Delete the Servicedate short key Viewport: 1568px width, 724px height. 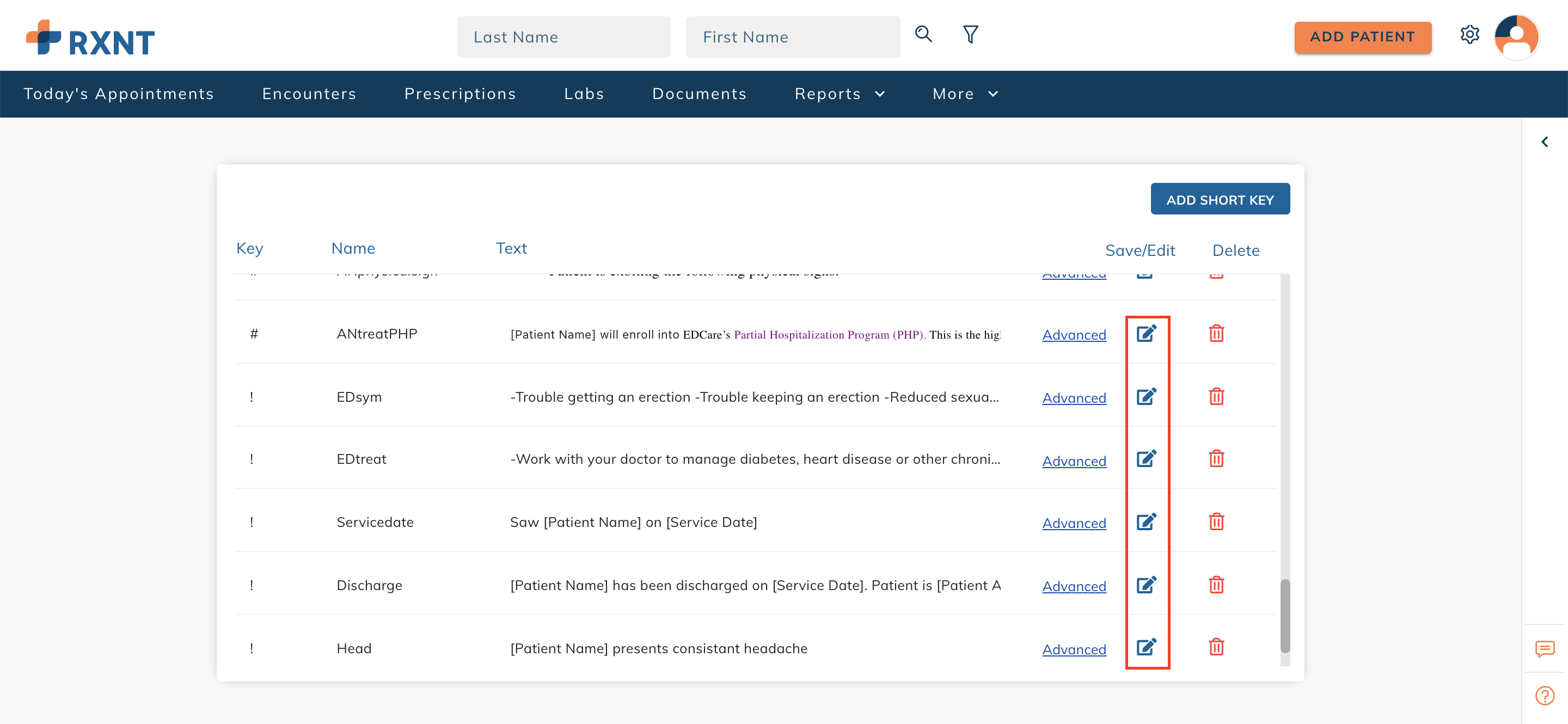click(x=1216, y=522)
